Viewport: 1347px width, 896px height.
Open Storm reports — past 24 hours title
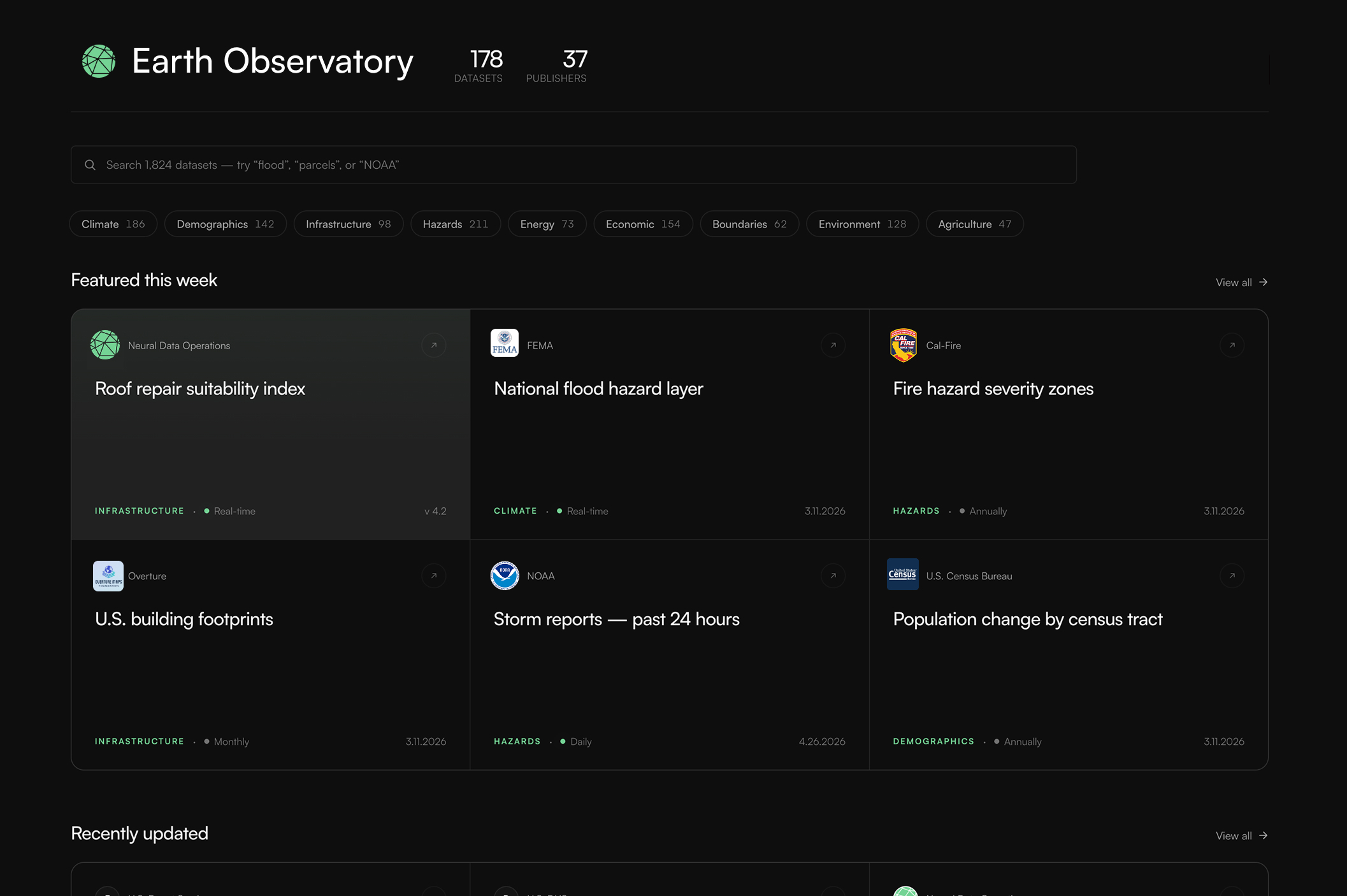(x=617, y=619)
